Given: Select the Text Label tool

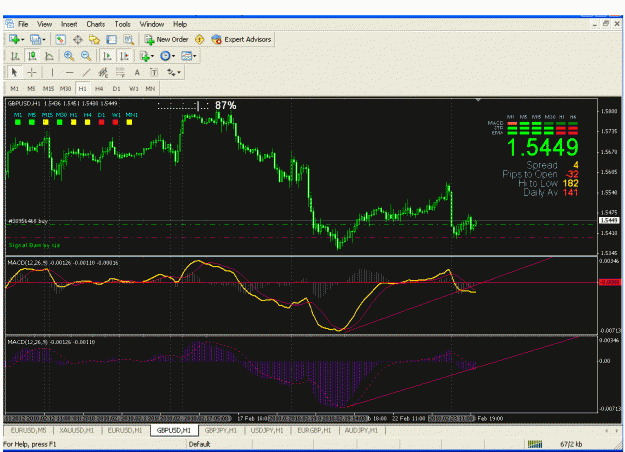Looking at the screenshot, I should click(x=154, y=73).
